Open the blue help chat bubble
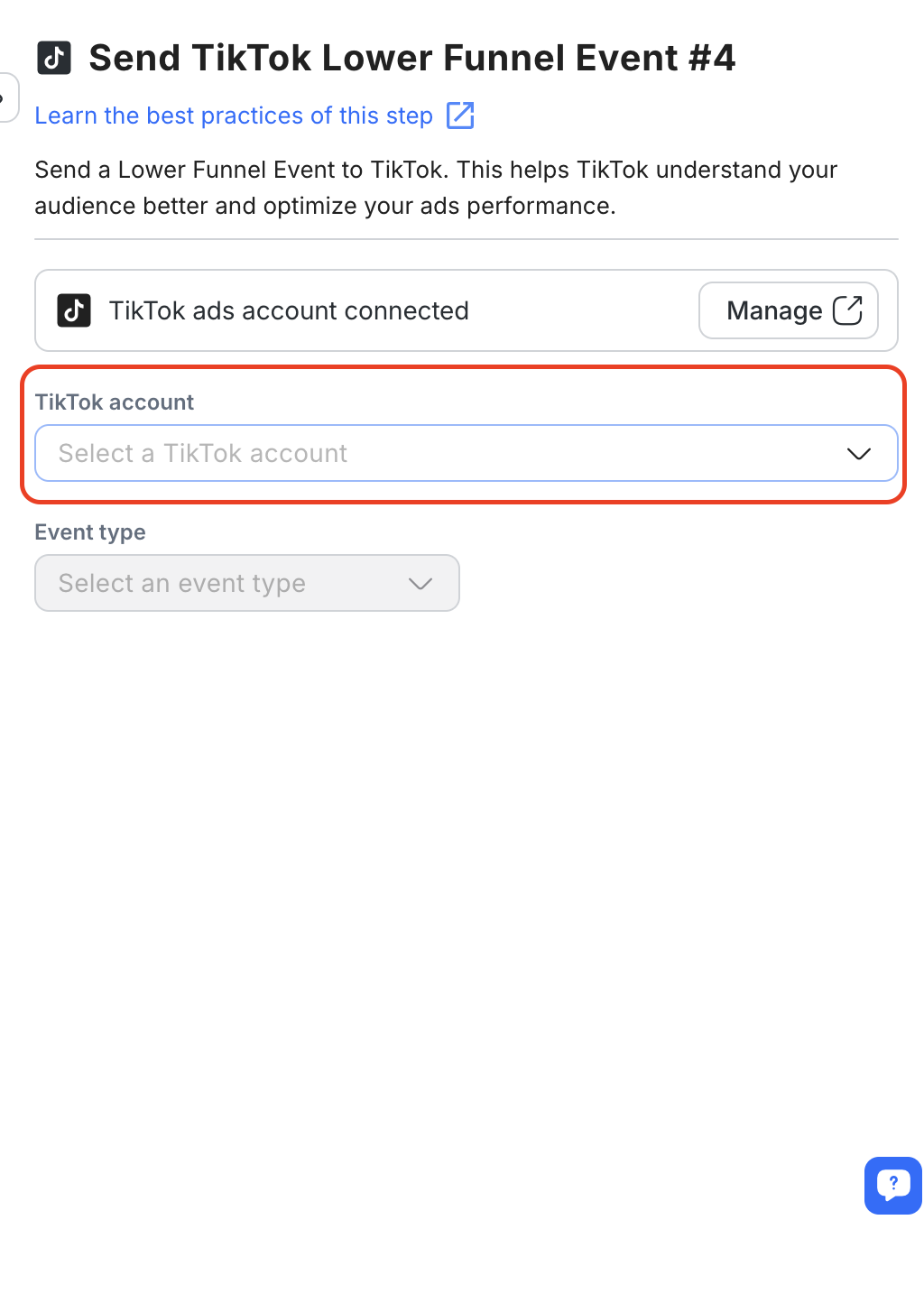 coord(892,1185)
